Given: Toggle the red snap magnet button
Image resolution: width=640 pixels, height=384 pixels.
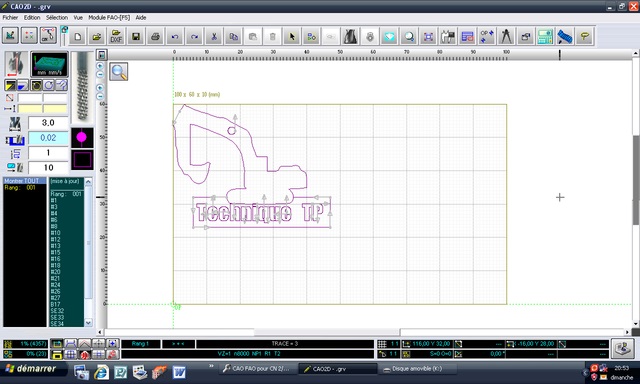Looking at the screenshot, I should pyautogui.click(x=84, y=354).
